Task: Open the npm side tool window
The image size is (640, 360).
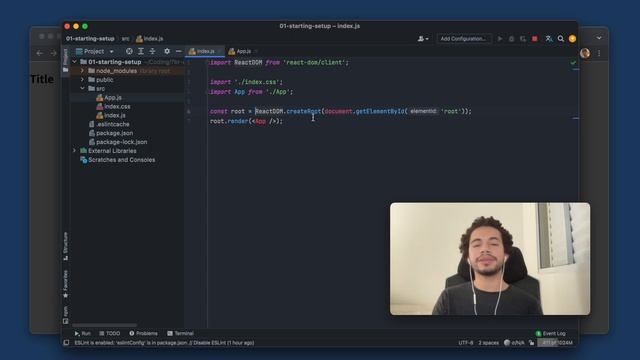Action: pos(65,315)
